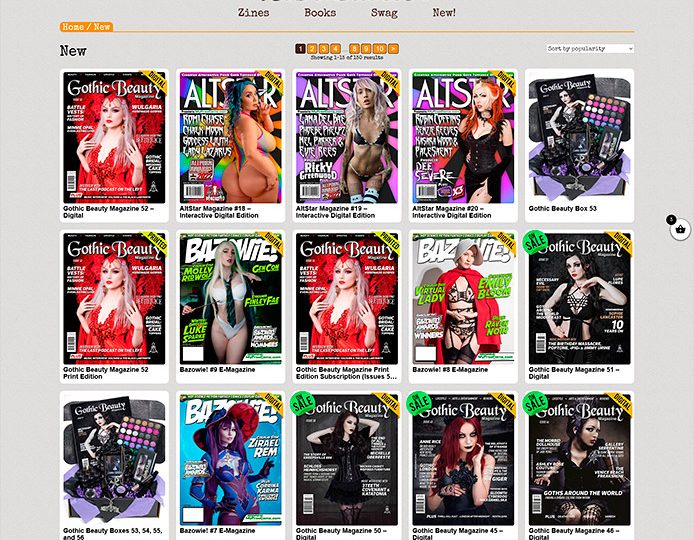Click SALE badge on Gothic Beauty Magazine 51
The height and width of the screenshot is (540, 694).
[536, 245]
